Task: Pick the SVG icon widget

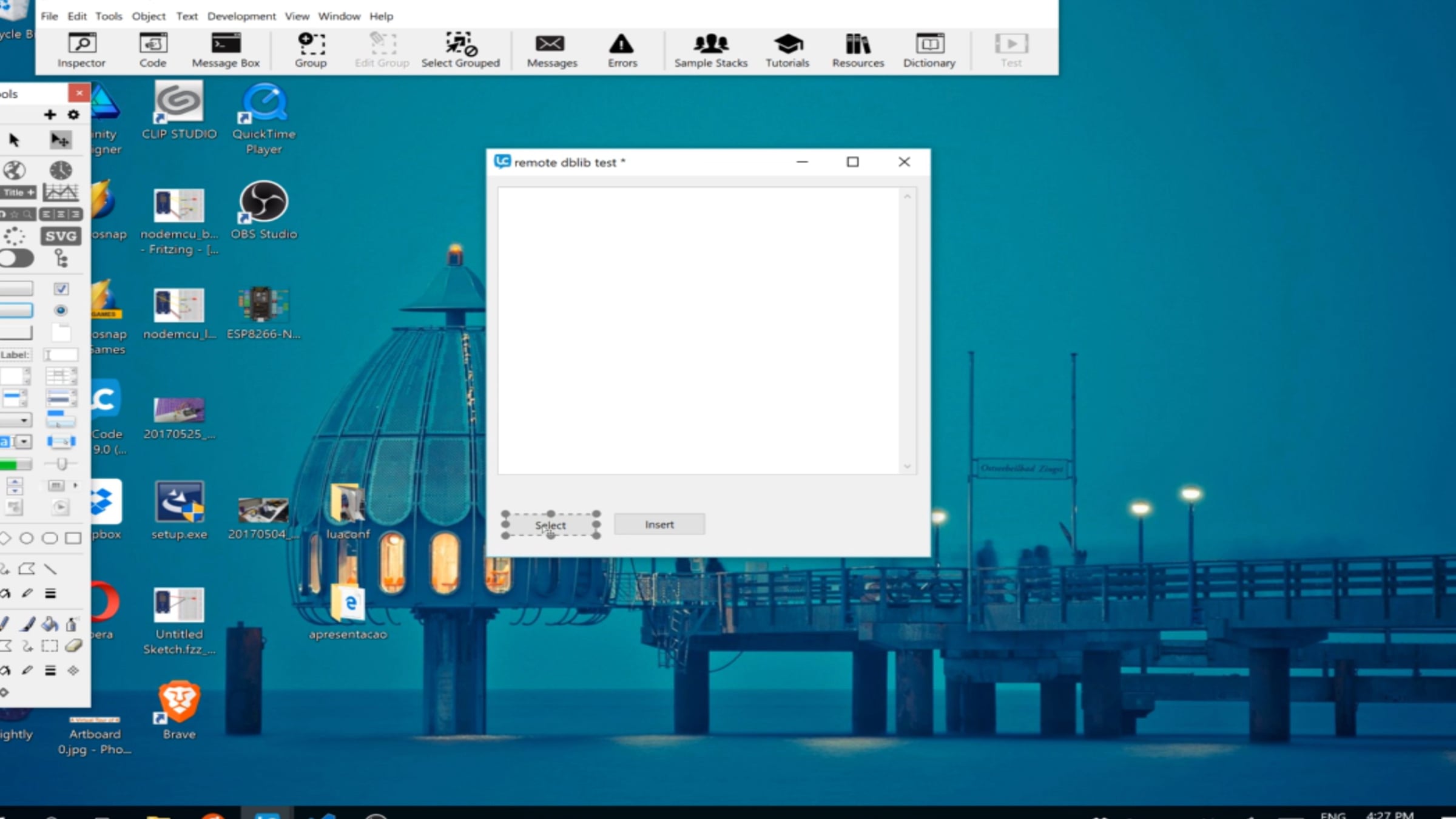Action: [x=61, y=236]
